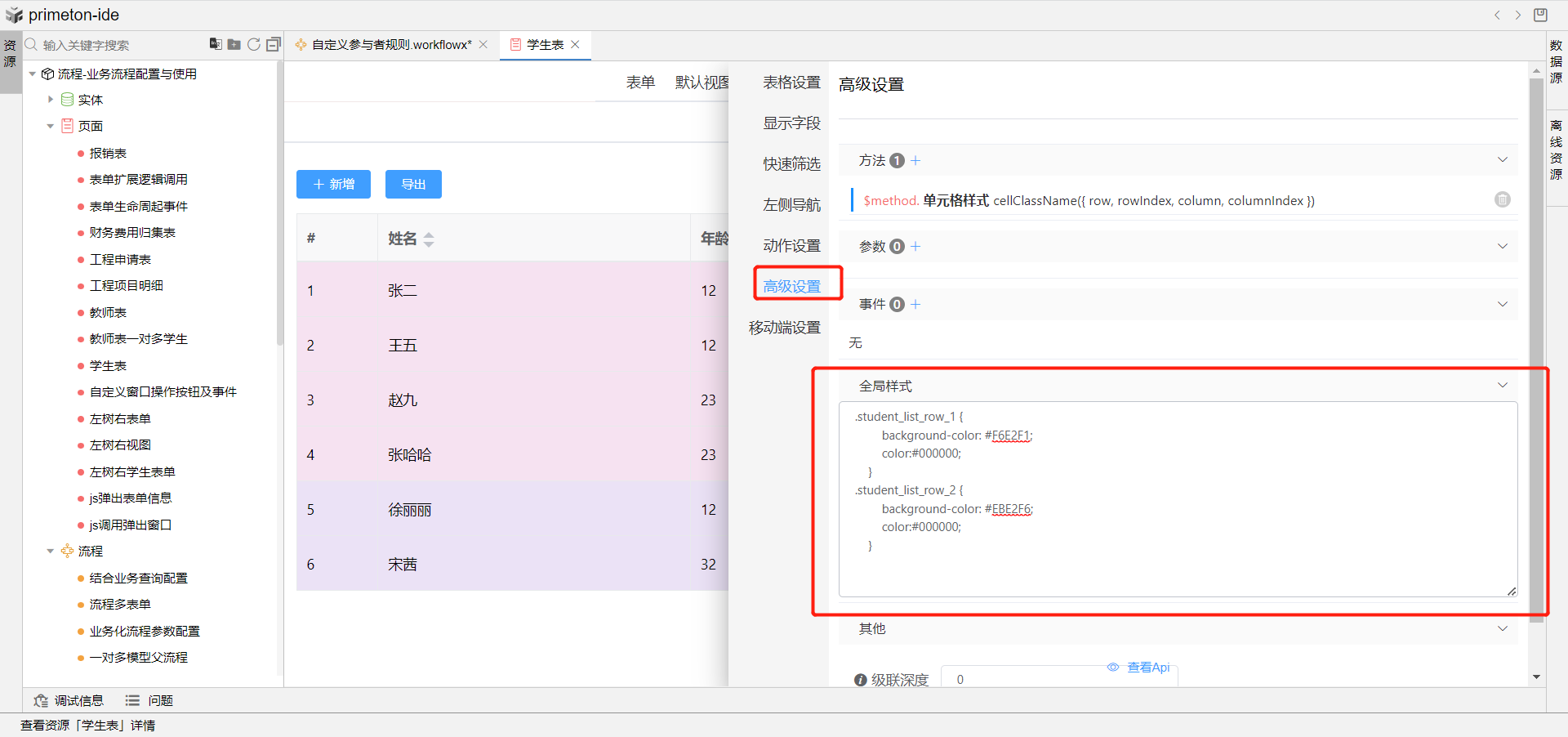The image size is (1568, 737).
Task: Add a new event with plus icon
Action: pyautogui.click(x=915, y=305)
